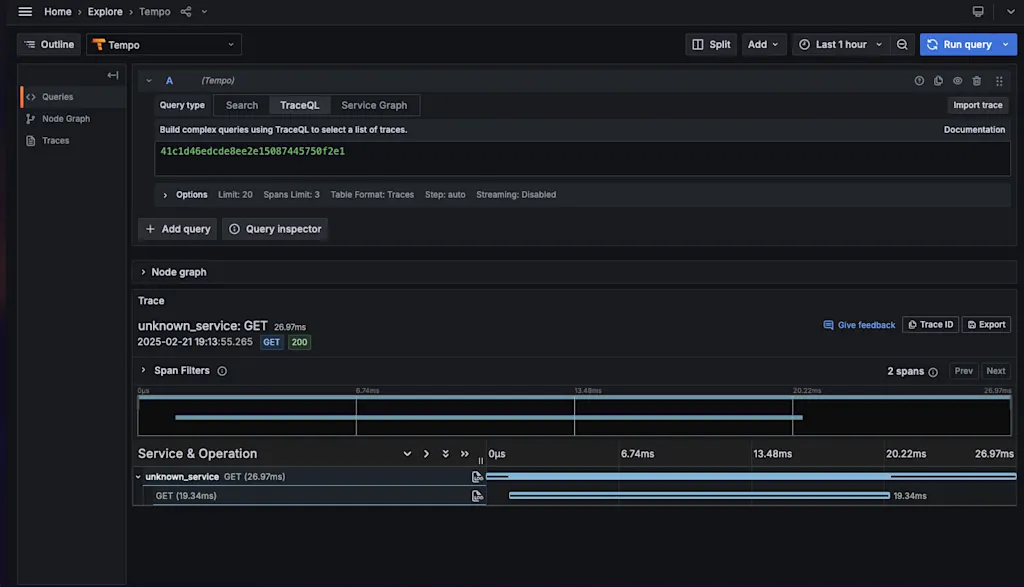The height and width of the screenshot is (587, 1024).
Task: Open the Run query interval dropdown arrow
Action: click(x=1006, y=44)
